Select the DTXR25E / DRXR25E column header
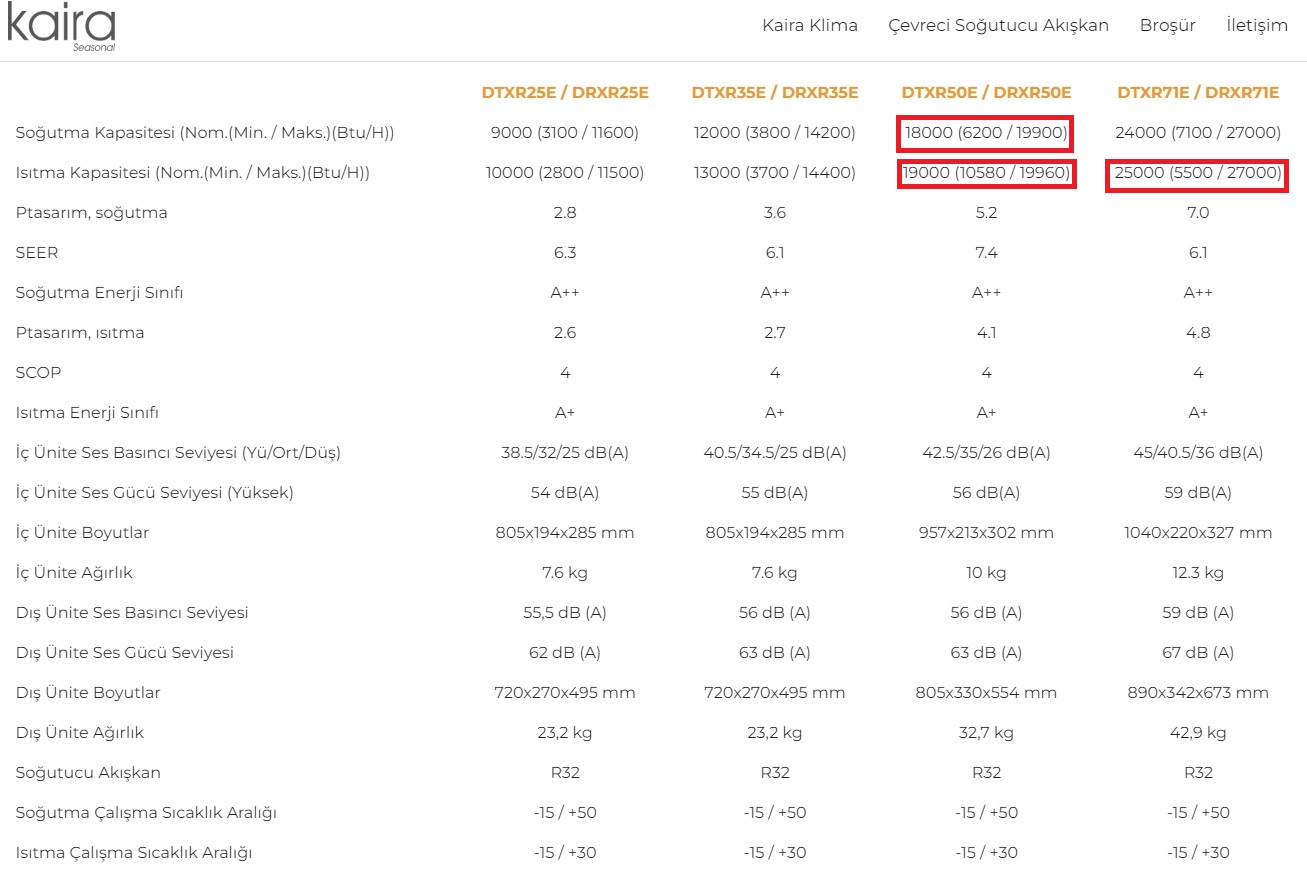Image resolution: width=1307 pixels, height=877 pixels. tap(565, 93)
